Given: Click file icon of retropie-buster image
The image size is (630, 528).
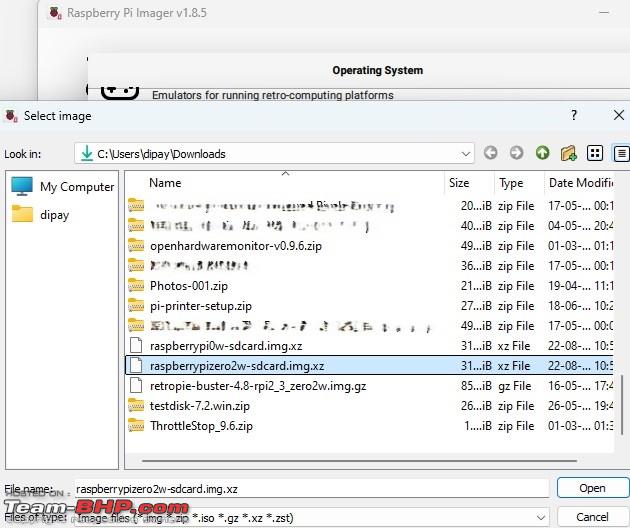Looking at the screenshot, I should pyautogui.click(x=136, y=386).
